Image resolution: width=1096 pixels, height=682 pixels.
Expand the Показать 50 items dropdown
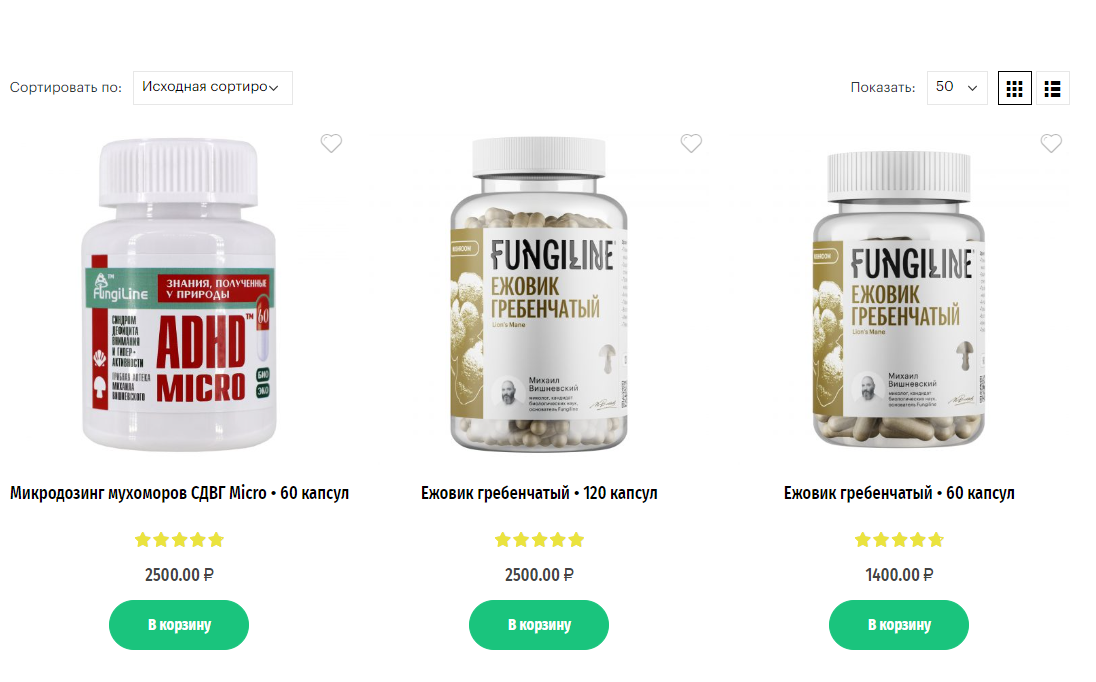957,88
